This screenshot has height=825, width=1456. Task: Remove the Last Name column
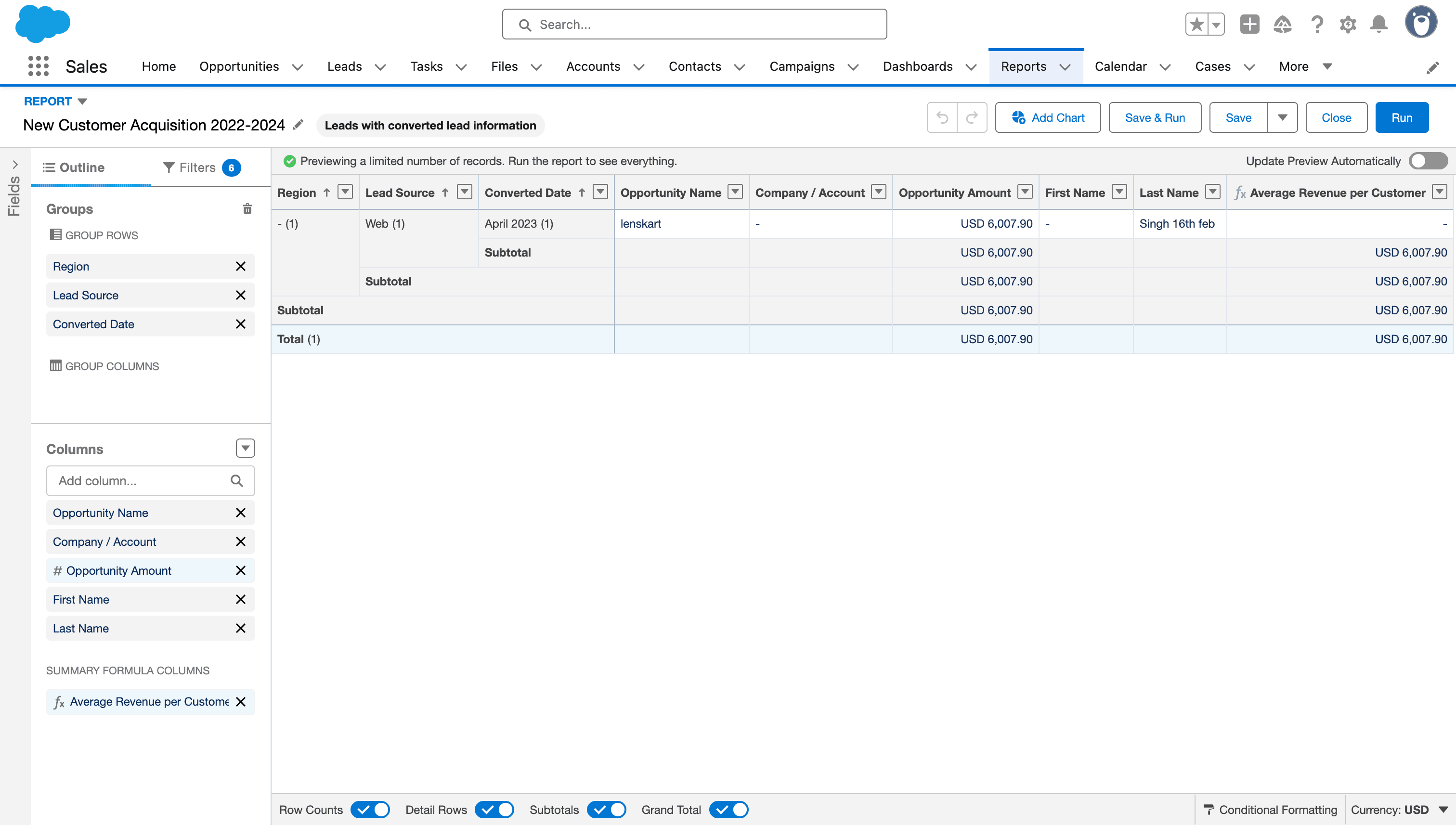[x=240, y=629]
